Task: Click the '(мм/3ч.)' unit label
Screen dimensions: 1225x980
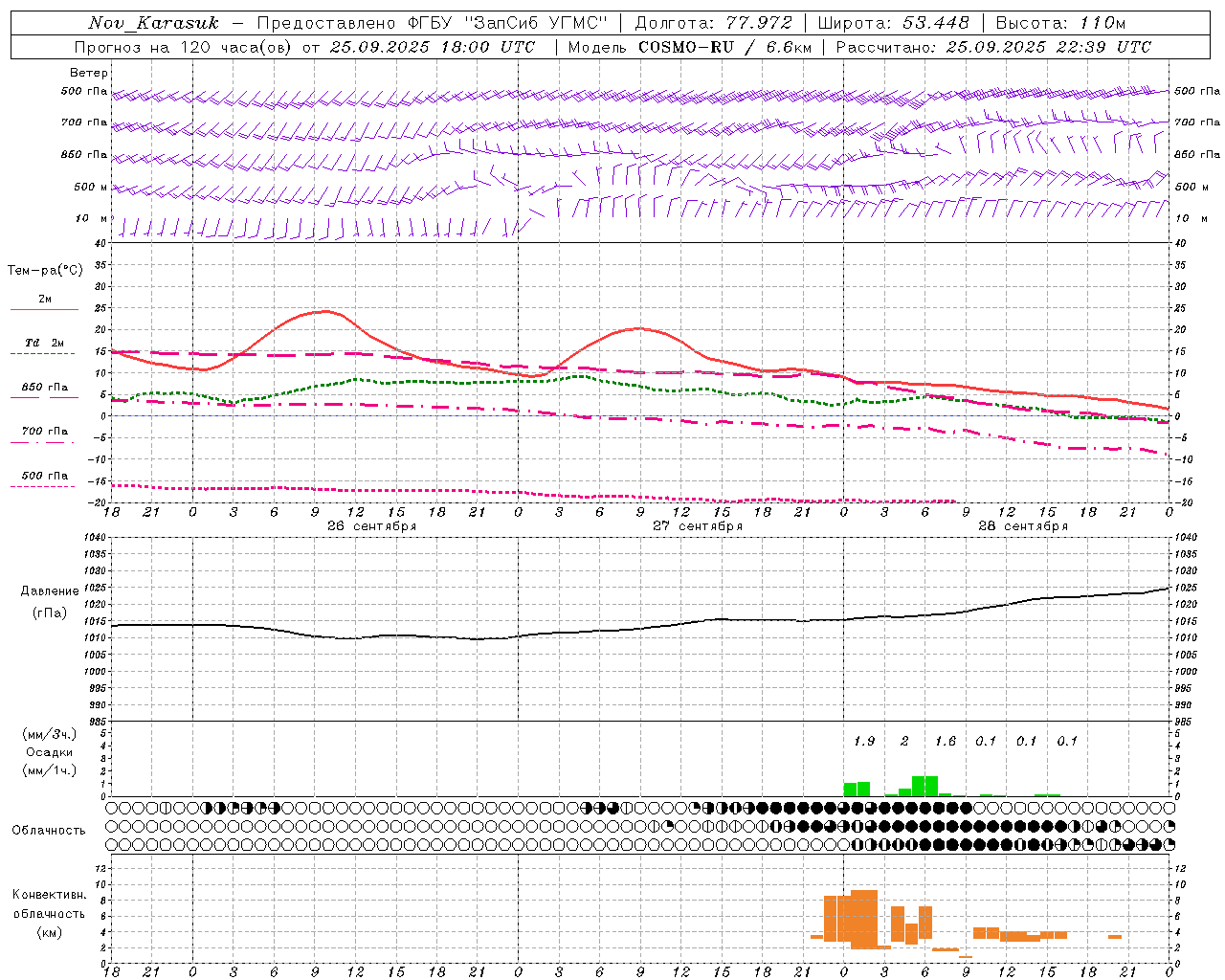Action: pos(50,734)
